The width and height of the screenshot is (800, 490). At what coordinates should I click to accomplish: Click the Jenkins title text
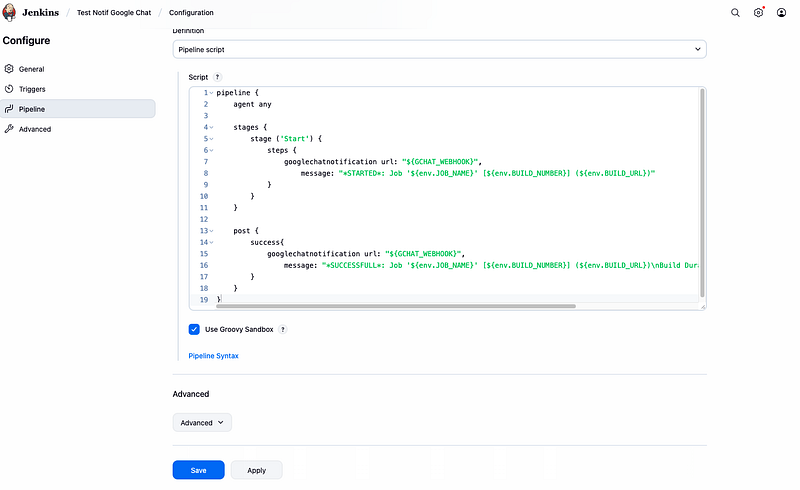point(40,12)
